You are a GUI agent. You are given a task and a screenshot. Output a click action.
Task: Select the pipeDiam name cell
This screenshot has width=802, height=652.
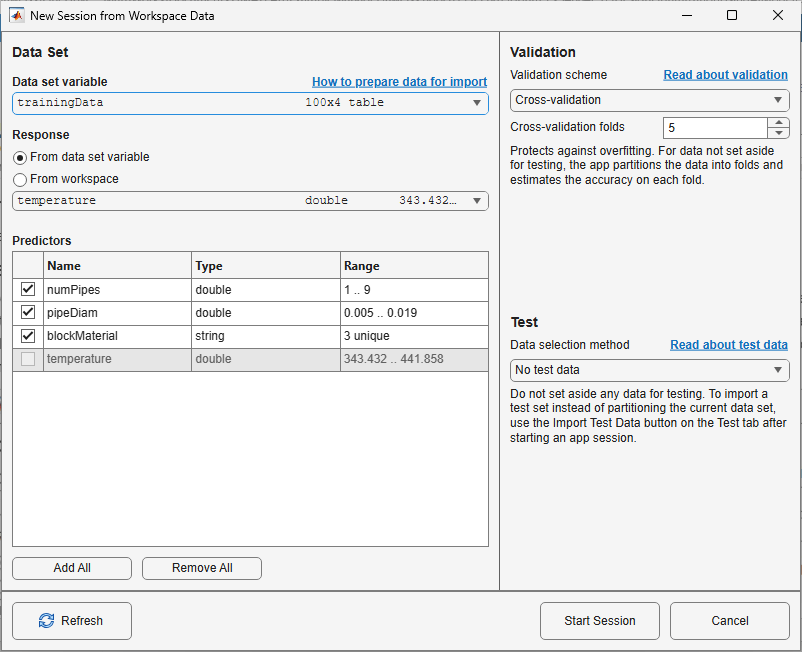tap(117, 313)
